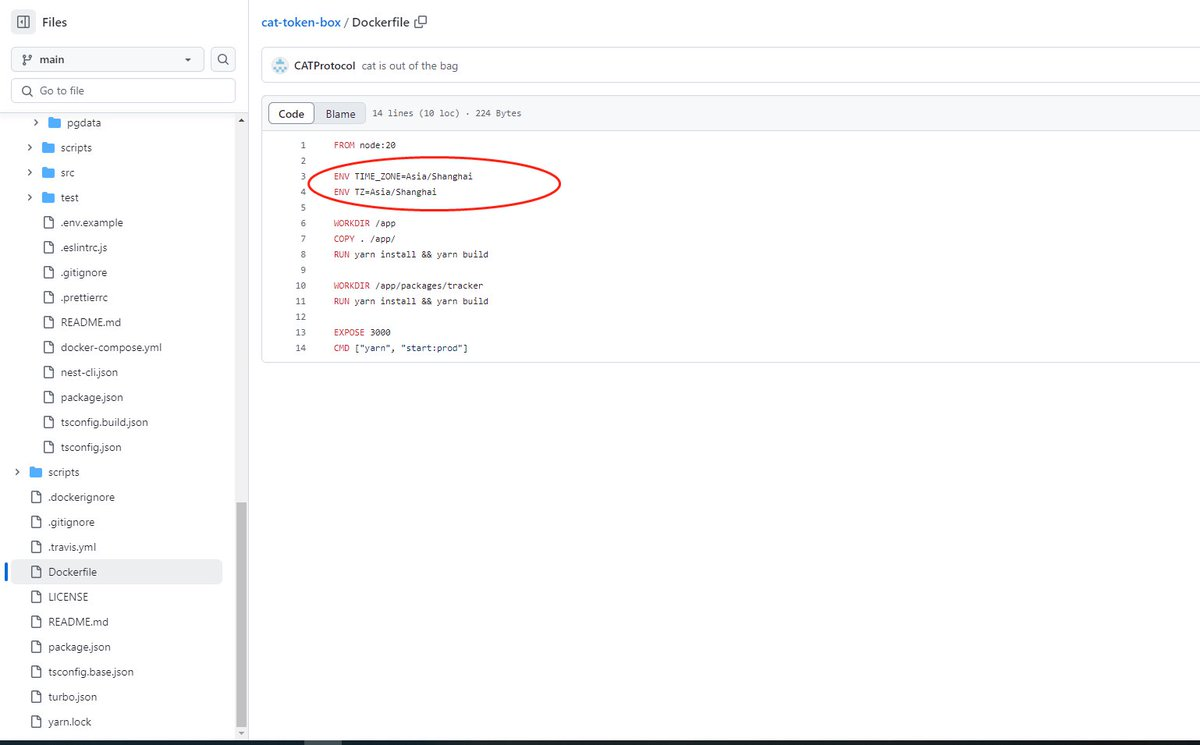Copy the file path icon next to Dockerfile
Screen dimensions: 1200x745
[x=421, y=22]
